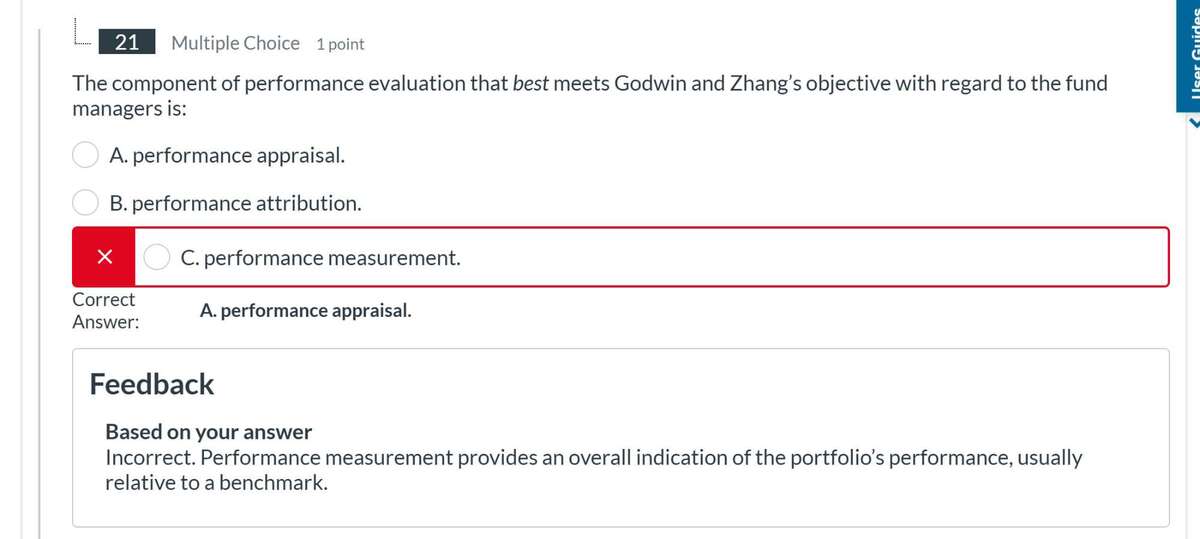This screenshot has height=539, width=1200.
Task: Select radio button for performance measurement
Action: click(x=156, y=258)
